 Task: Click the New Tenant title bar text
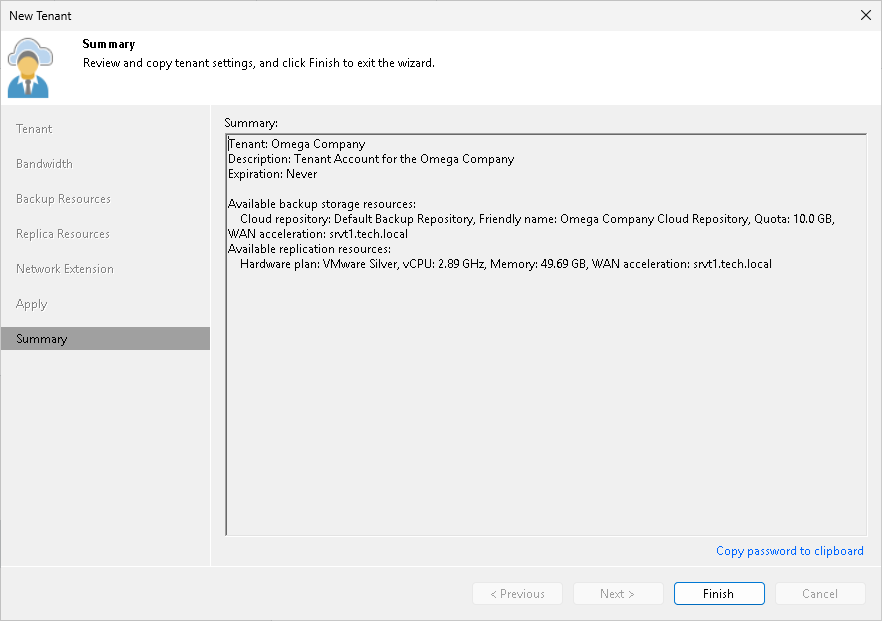[x=40, y=15]
